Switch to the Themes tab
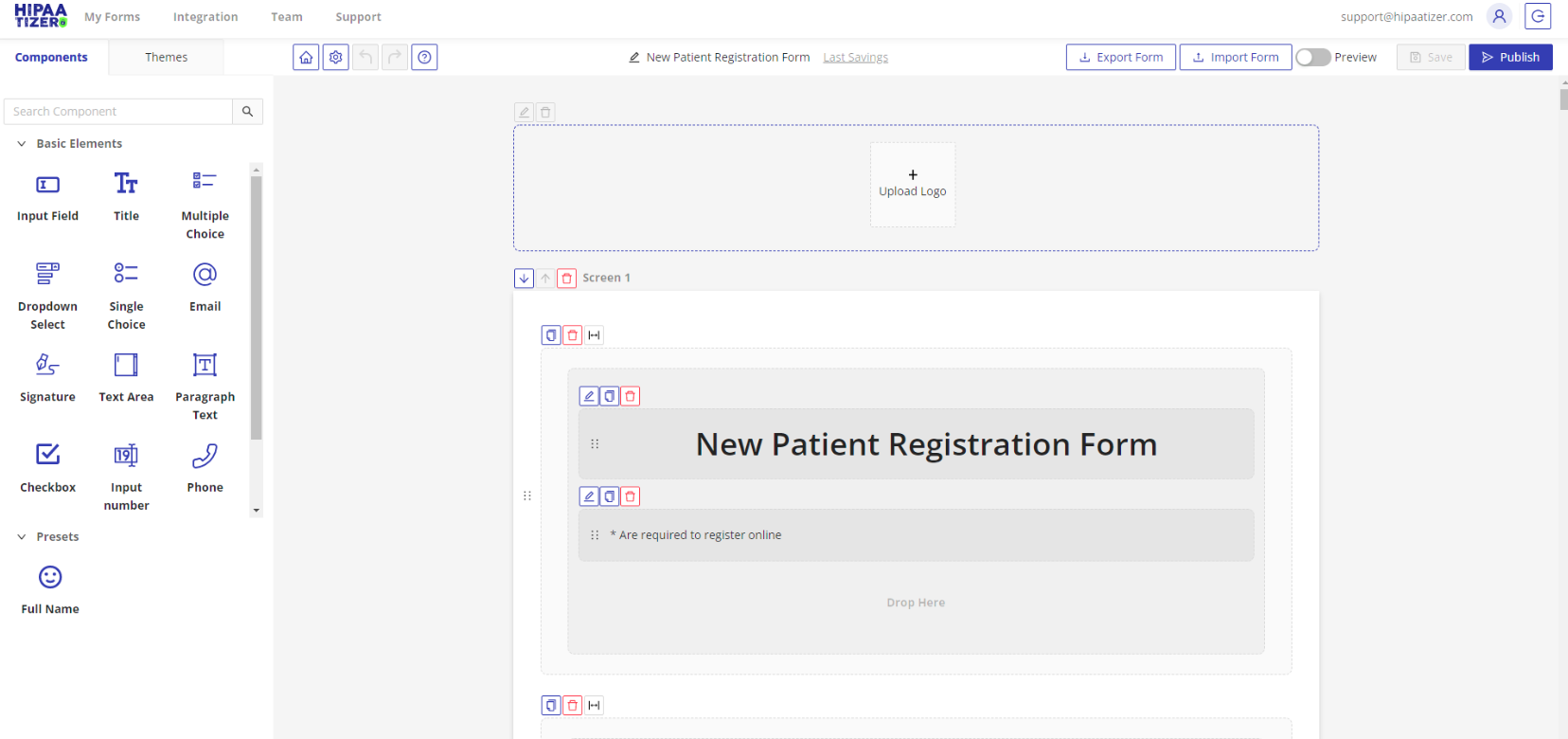 coord(166,58)
